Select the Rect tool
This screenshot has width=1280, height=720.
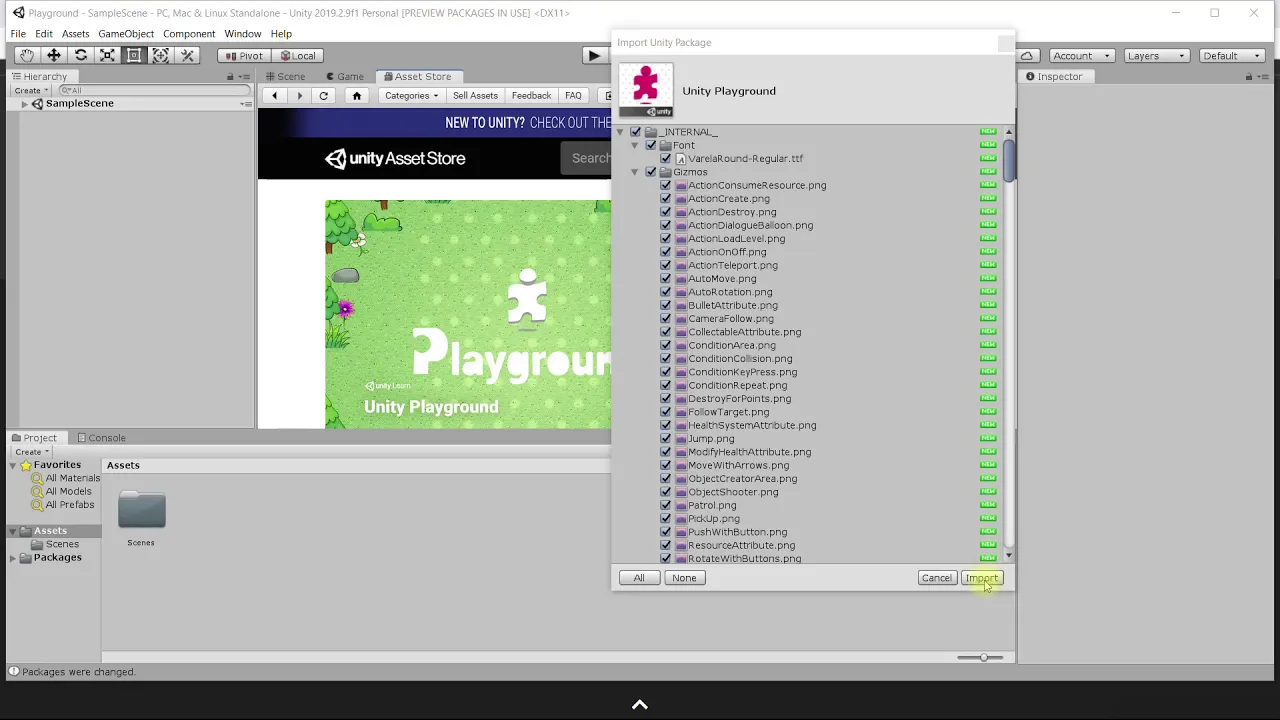click(x=134, y=56)
